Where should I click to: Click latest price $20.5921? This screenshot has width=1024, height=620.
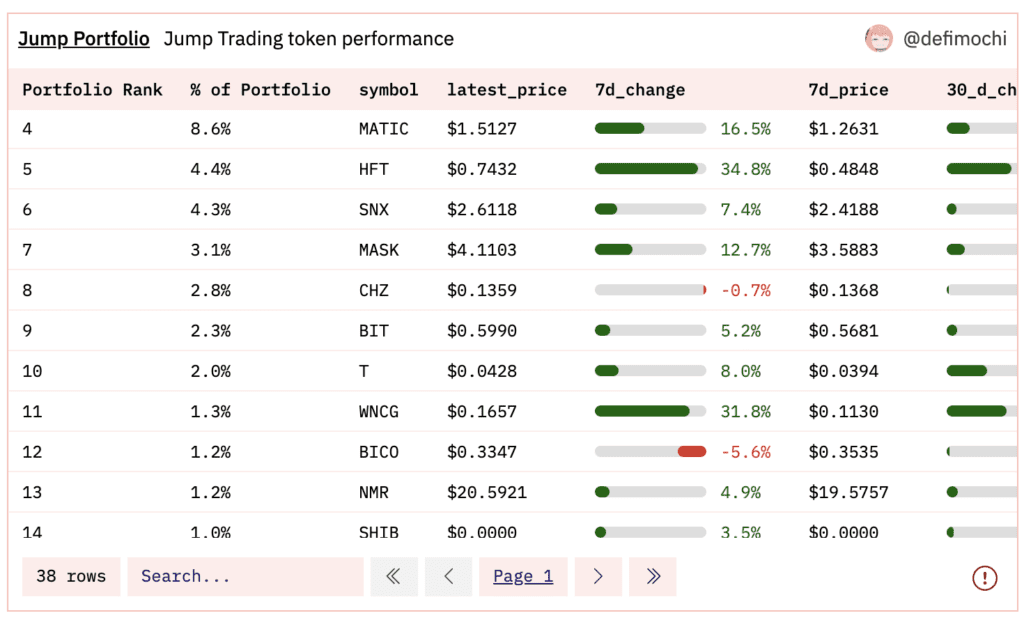pyautogui.click(x=487, y=492)
